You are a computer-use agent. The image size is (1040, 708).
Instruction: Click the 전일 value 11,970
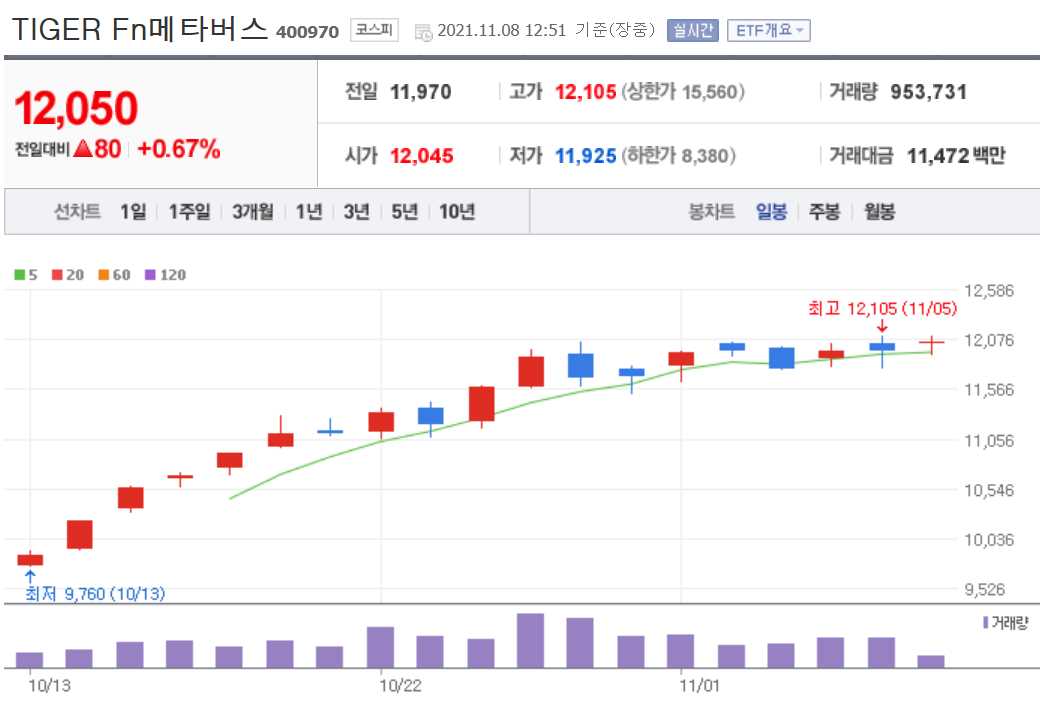coord(421,92)
